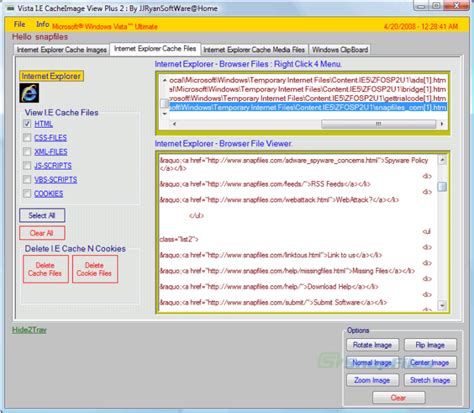Click the WebAttack code line

[279, 200]
